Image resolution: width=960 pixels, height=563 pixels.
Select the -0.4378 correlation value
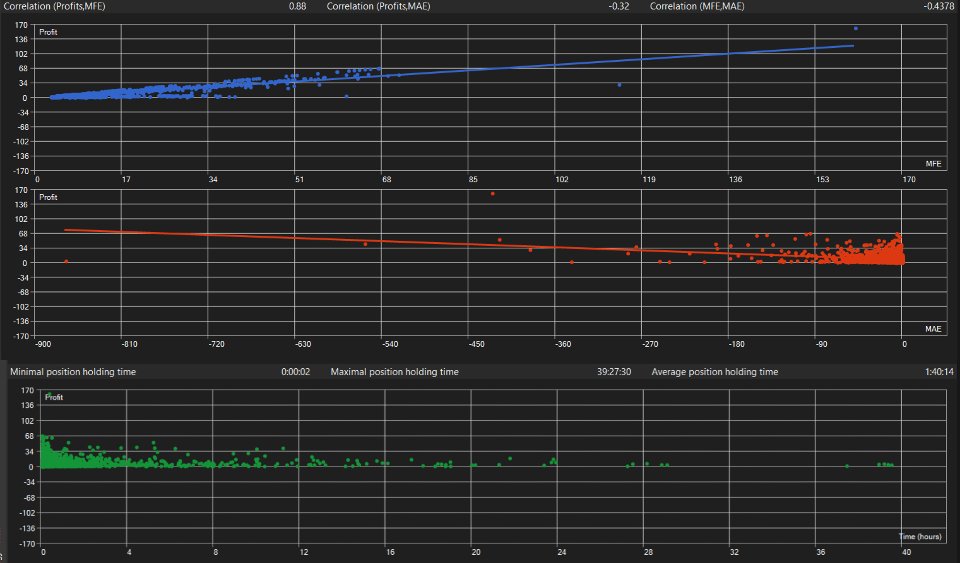[939, 6]
